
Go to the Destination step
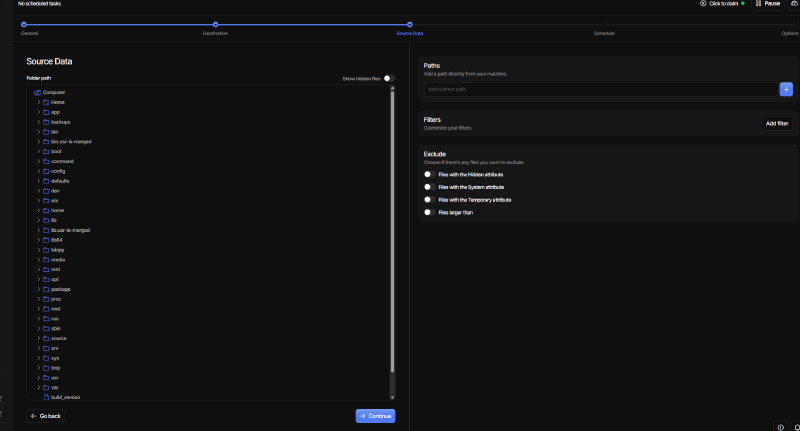pyautogui.click(x=215, y=24)
